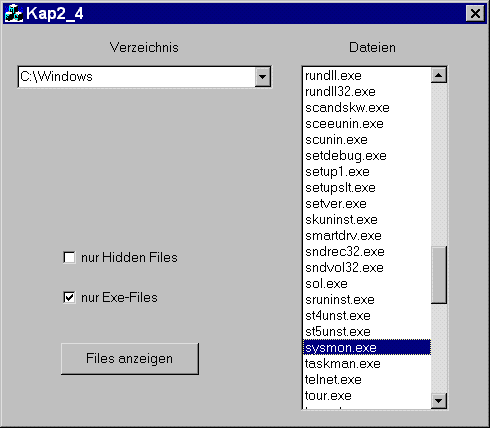Click the Kap2_4 application icon in the title bar
Screen dimensions: 490x428
pos(14,14)
